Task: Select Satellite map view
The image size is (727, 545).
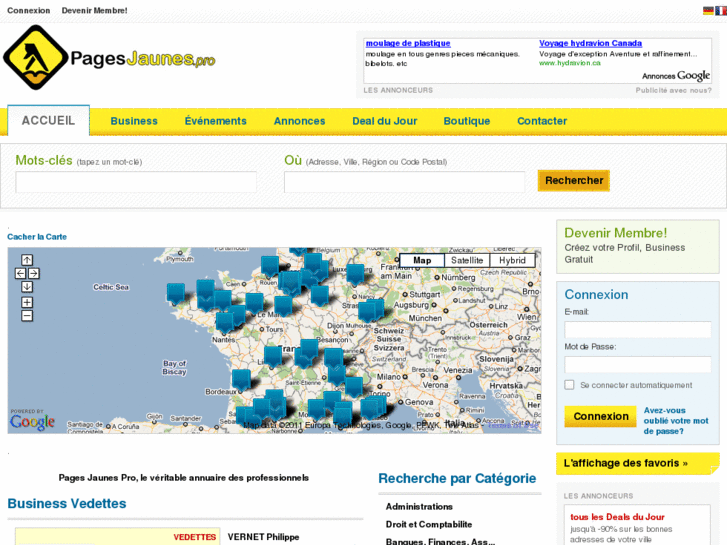Action: click(467, 261)
